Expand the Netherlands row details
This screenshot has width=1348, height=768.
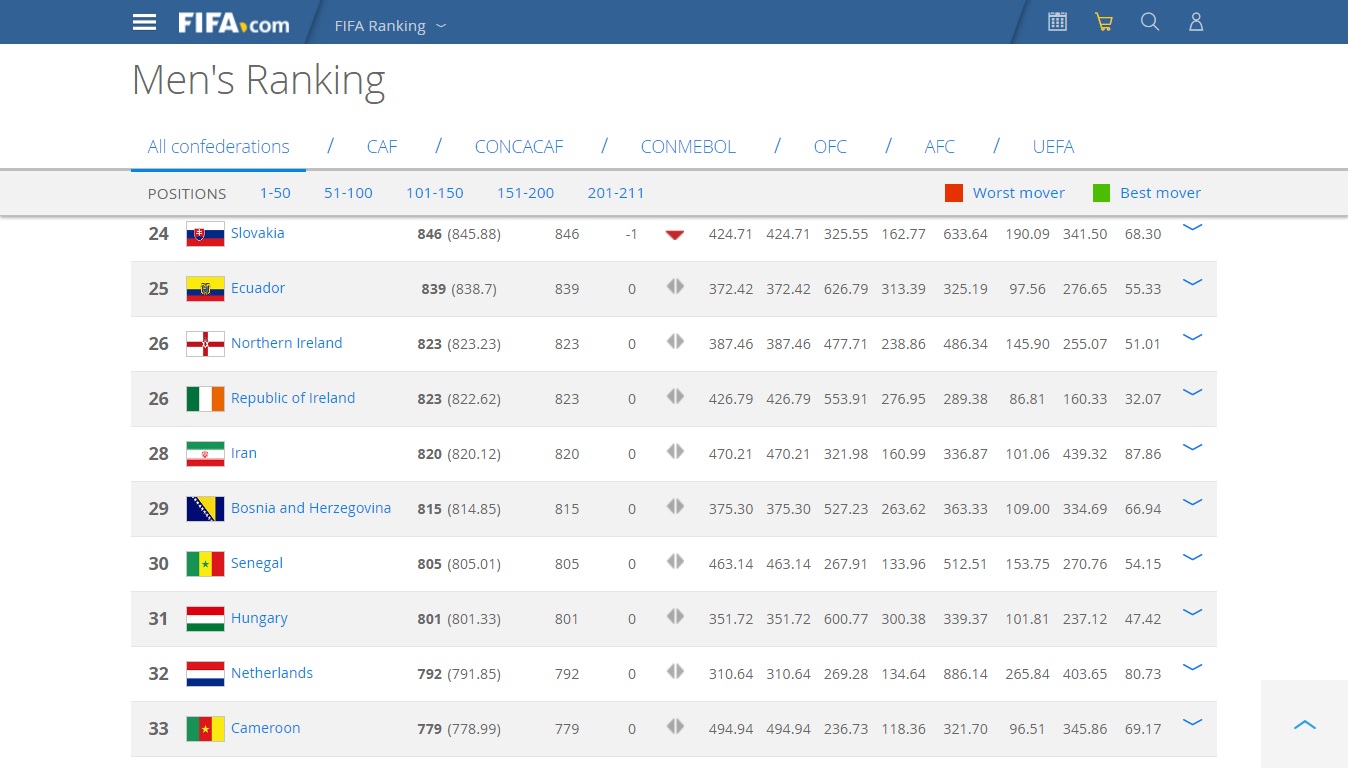click(1191, 668)
